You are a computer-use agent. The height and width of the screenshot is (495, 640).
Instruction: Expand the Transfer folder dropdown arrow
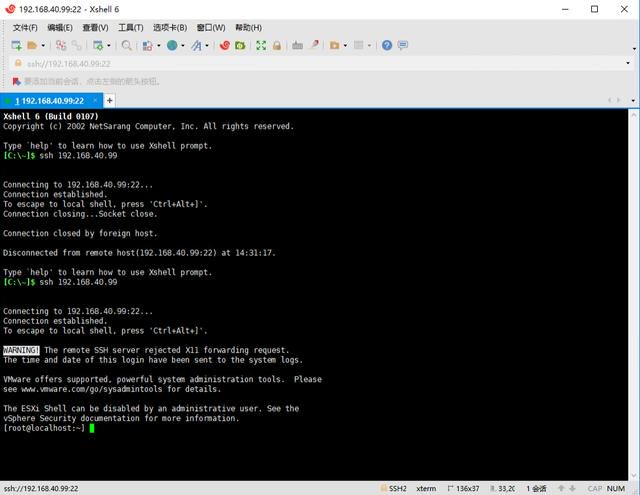(x=345, y=45)
